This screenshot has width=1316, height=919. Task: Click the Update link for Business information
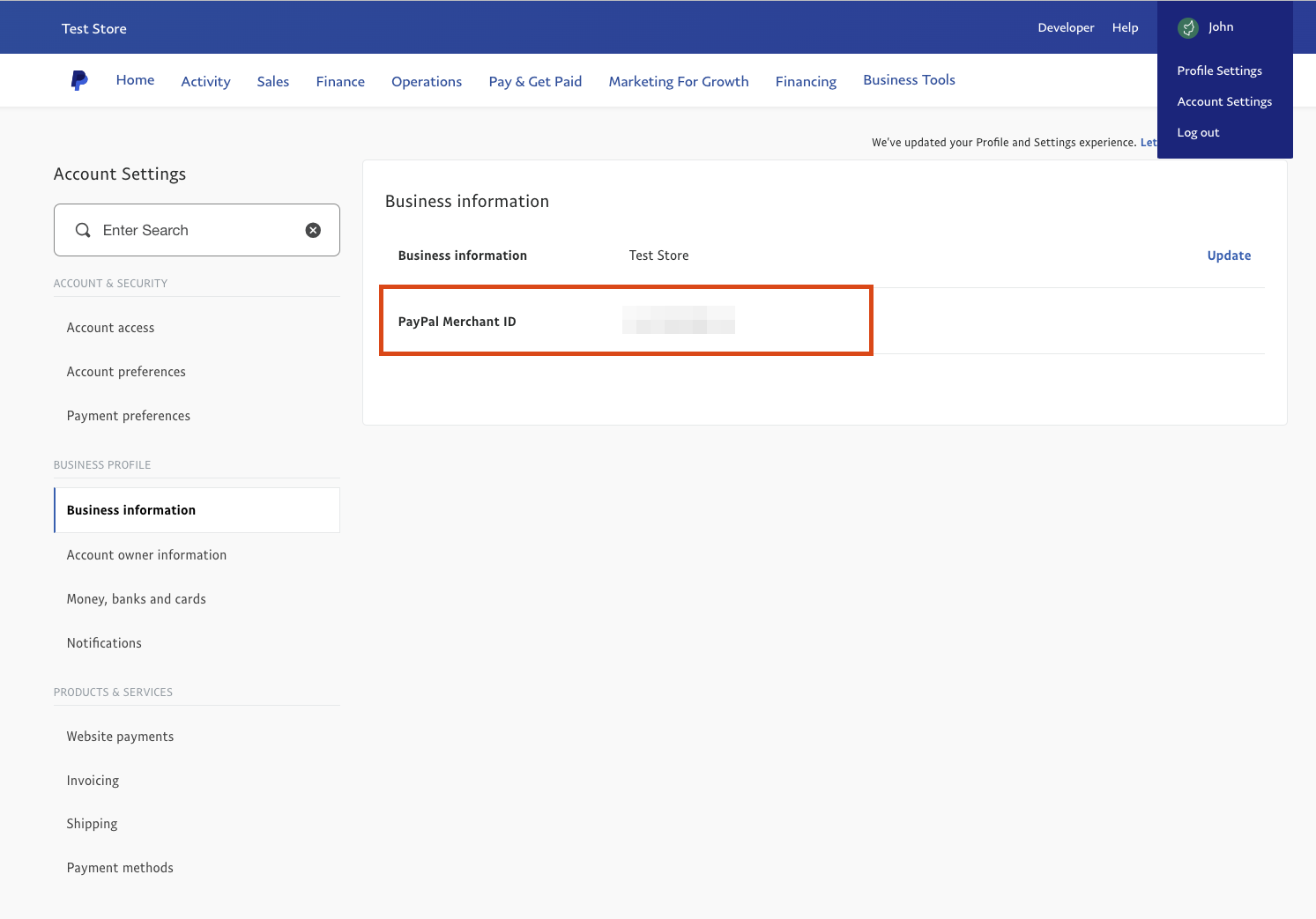coord(1229,255)
